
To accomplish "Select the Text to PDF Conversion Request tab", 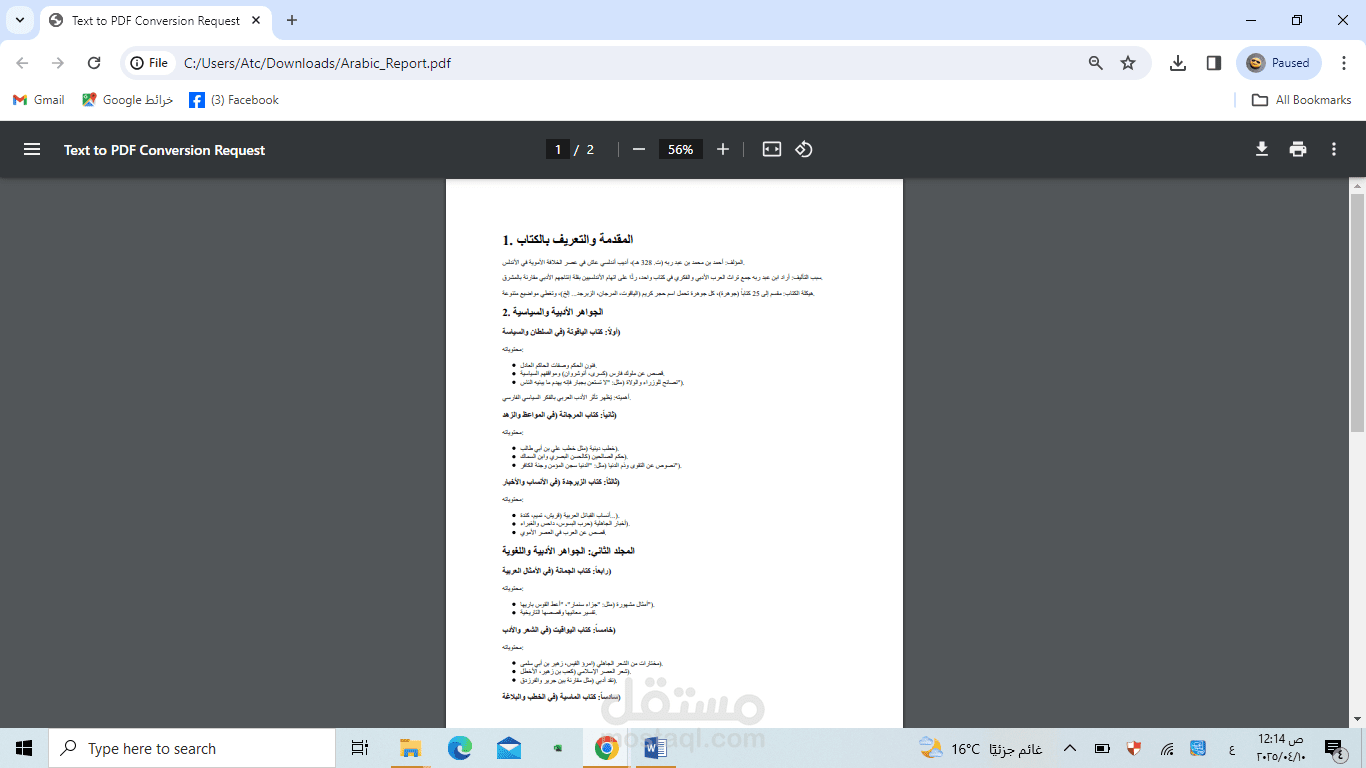I will (x=156, y=20).
